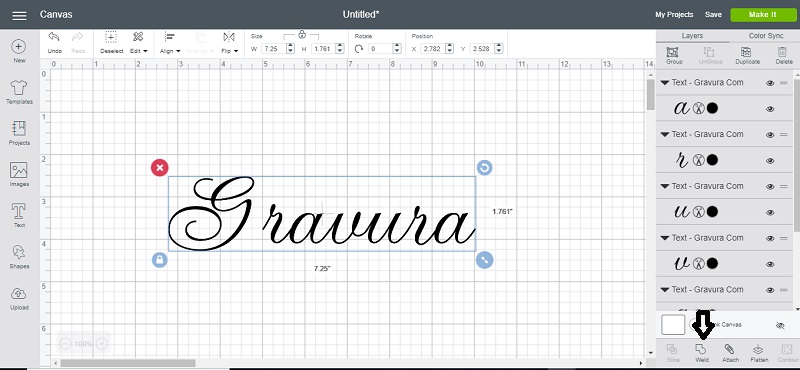The image size is (800, 370).
Task: Toggle the lock handle on selection box
Action: coord(160,260)
